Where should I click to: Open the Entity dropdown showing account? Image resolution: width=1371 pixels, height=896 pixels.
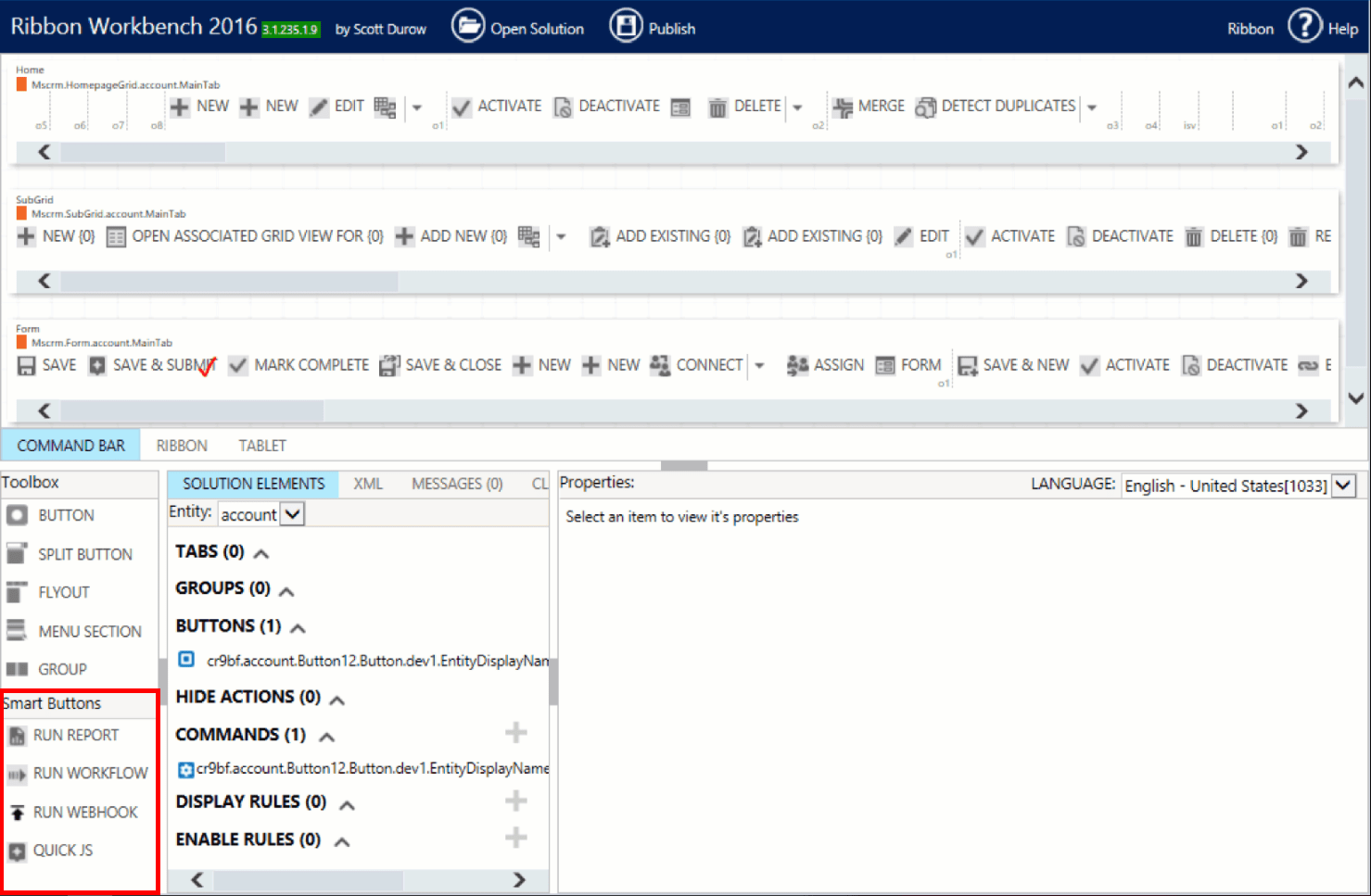click(292, 512)
